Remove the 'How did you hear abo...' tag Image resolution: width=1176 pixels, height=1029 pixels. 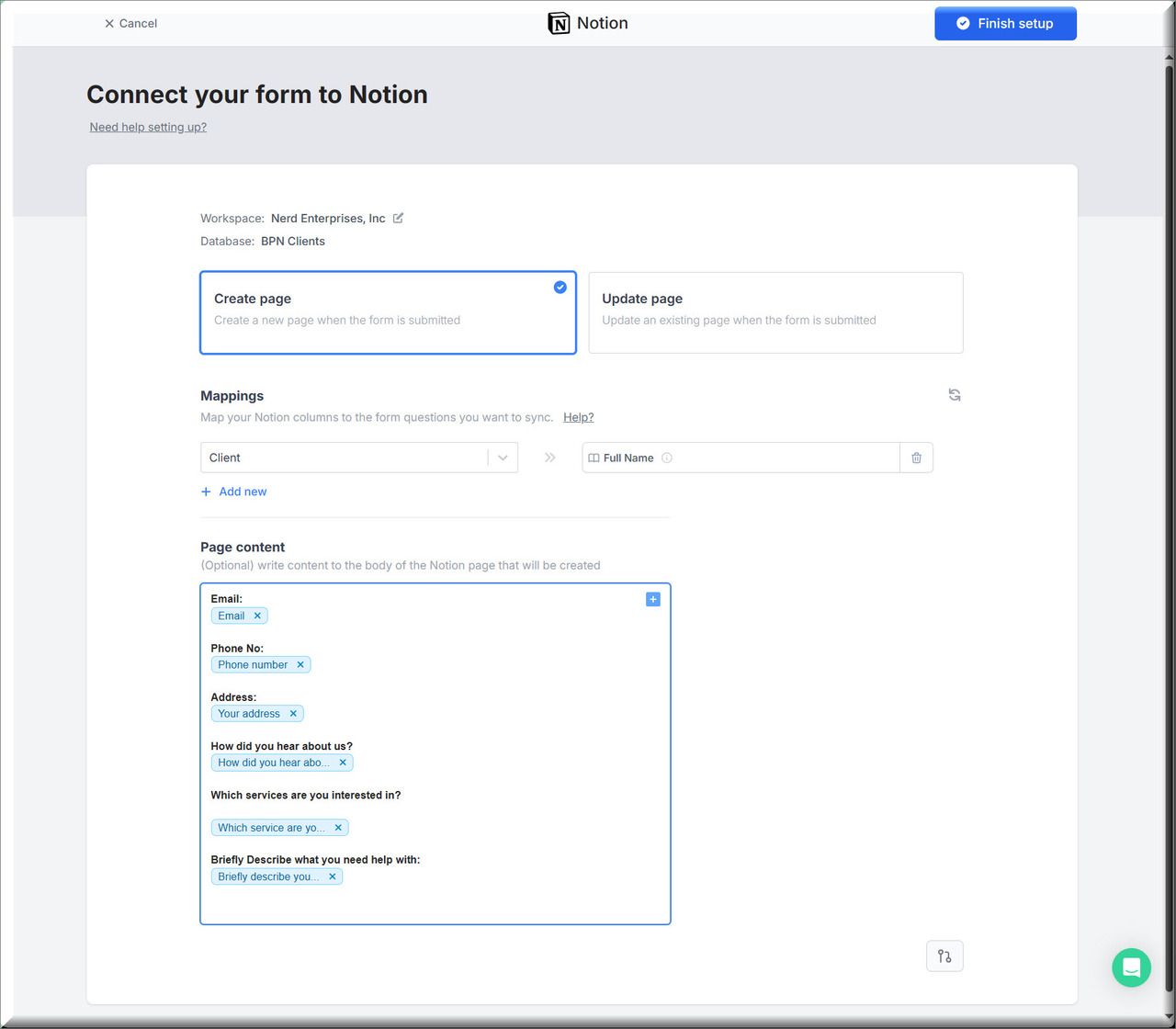click(343, 763)
